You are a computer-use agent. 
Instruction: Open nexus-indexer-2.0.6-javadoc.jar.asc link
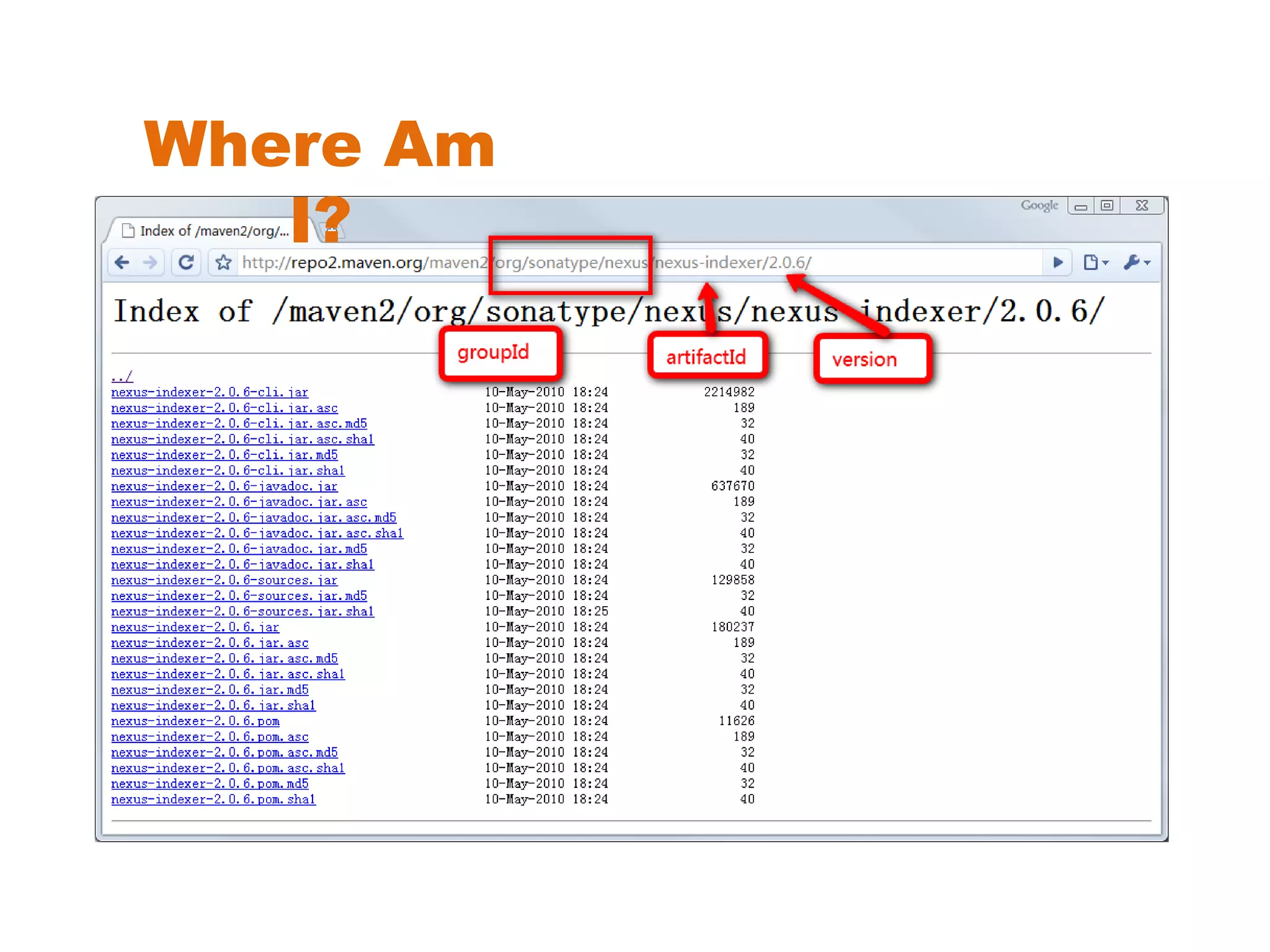point(239,502)
